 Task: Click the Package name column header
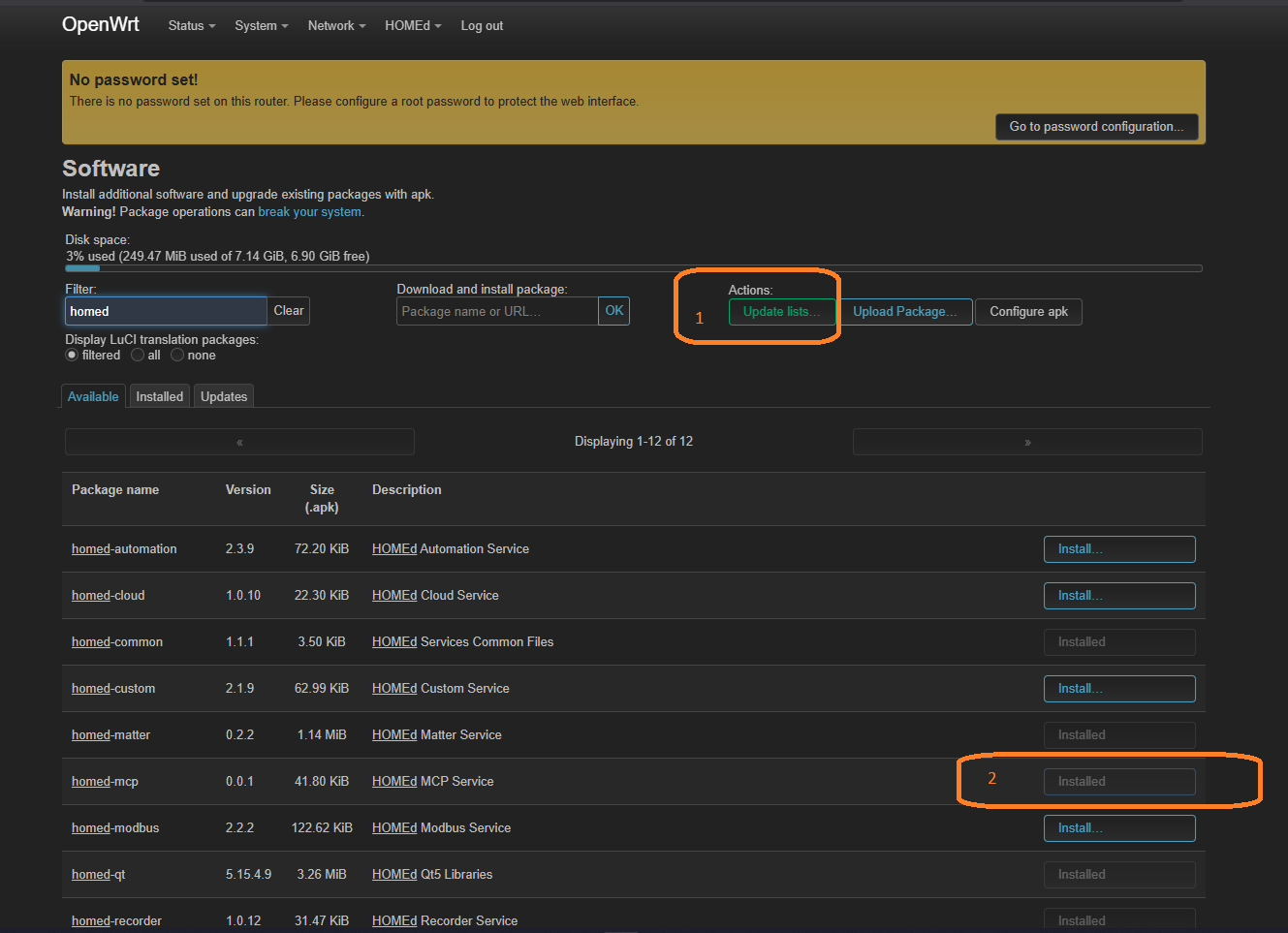[x=115, y=490]
